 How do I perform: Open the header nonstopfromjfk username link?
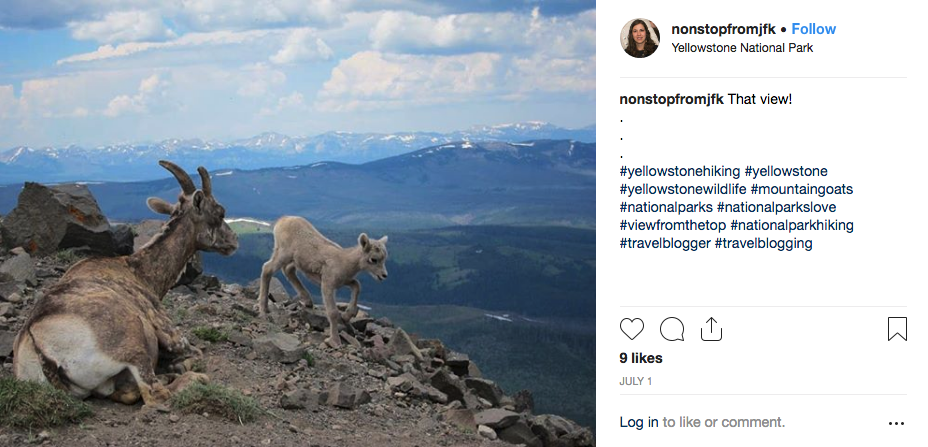(725, 29)
